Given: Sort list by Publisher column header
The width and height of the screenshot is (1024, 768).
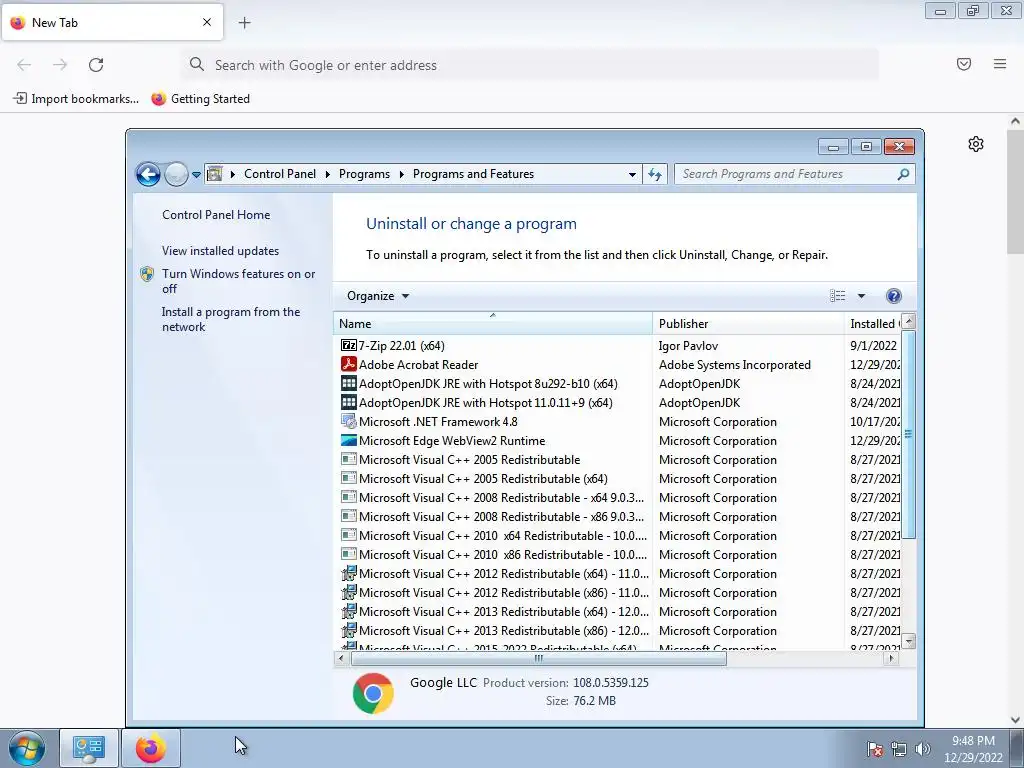Looking at the screenshot, I should 748,323.
